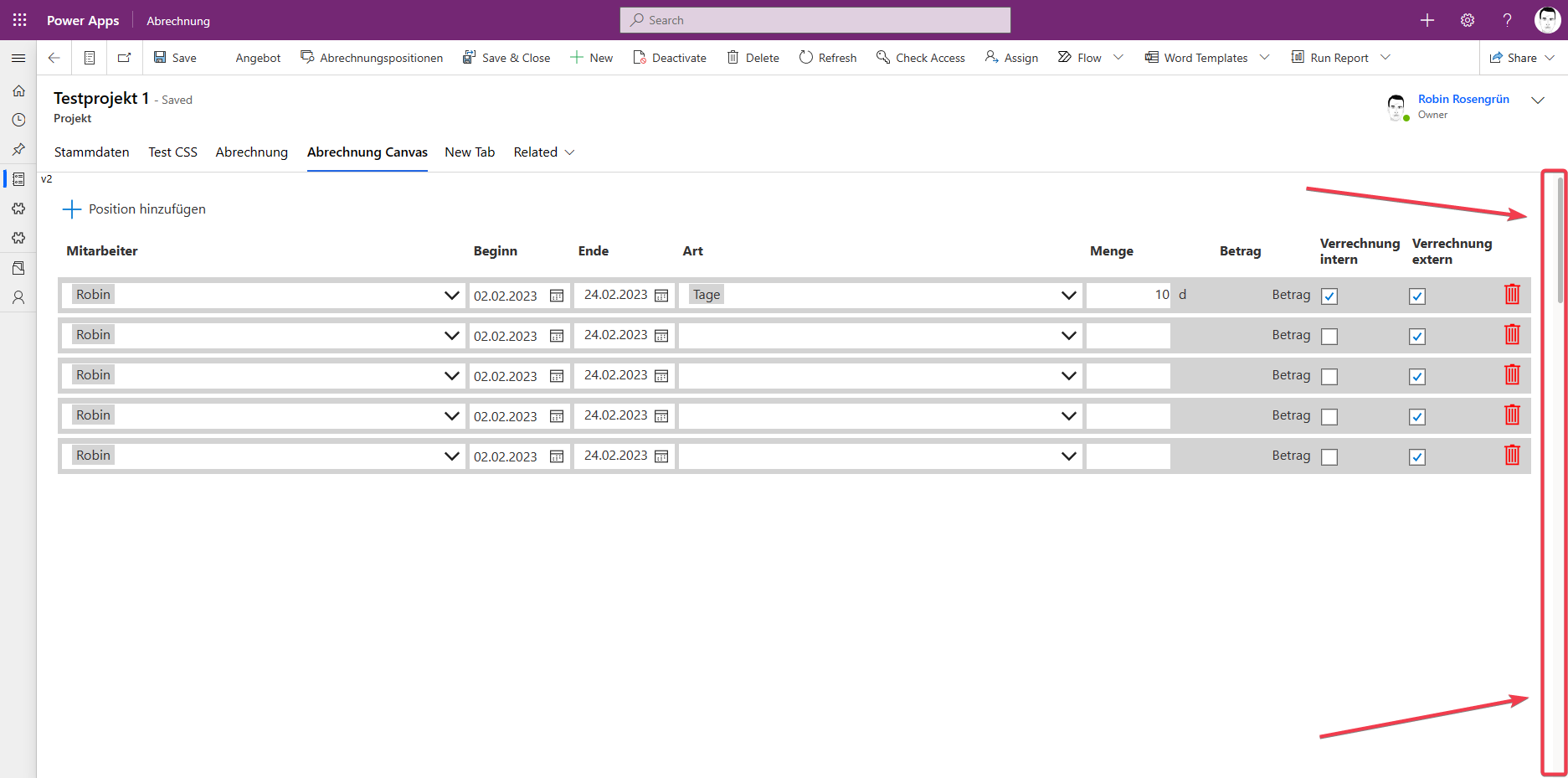Open calendar picker for fifth row Ende date
The height and width of the screenshot is (778, 1568).
(x=661, y=456)
